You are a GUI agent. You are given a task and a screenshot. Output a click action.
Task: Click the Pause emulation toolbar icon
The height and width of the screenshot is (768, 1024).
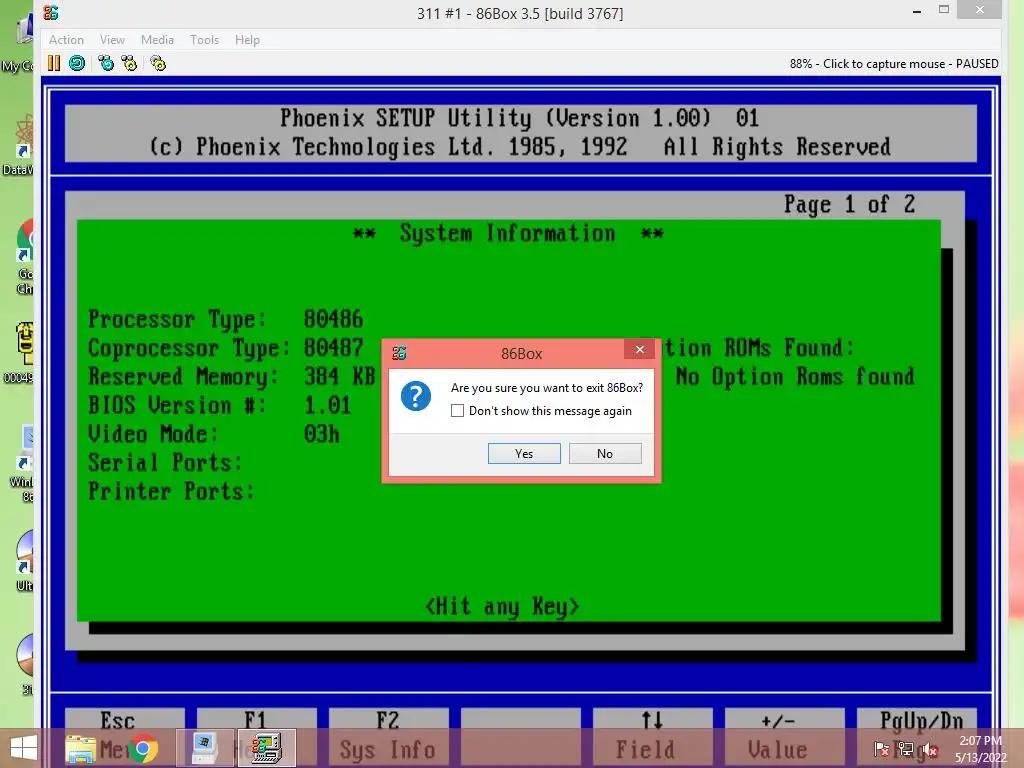click(x=54, y=63)
